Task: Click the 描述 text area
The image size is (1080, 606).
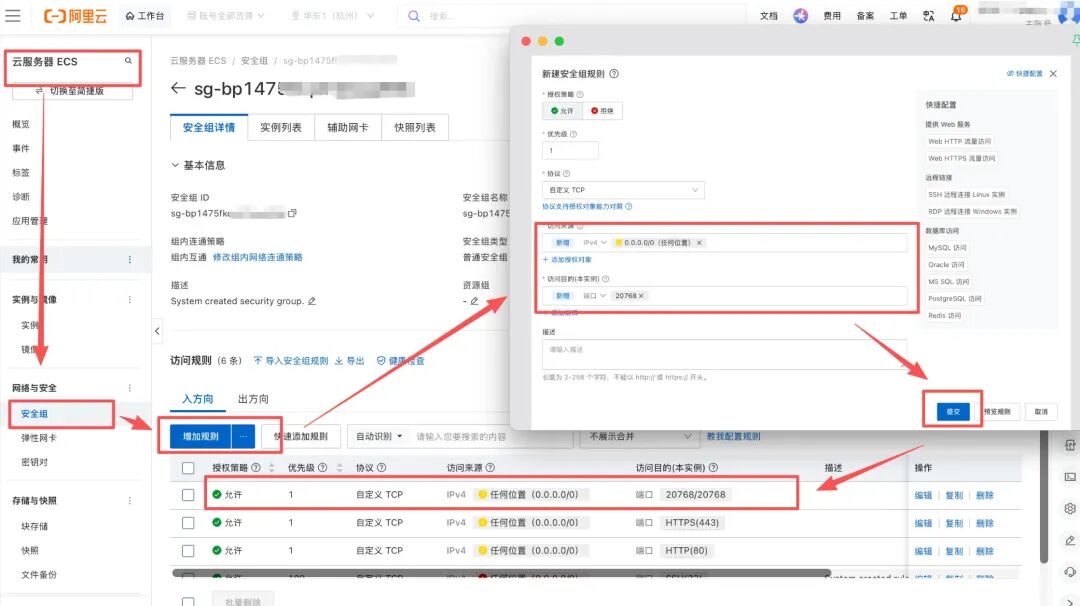Action: coord(725,354)
